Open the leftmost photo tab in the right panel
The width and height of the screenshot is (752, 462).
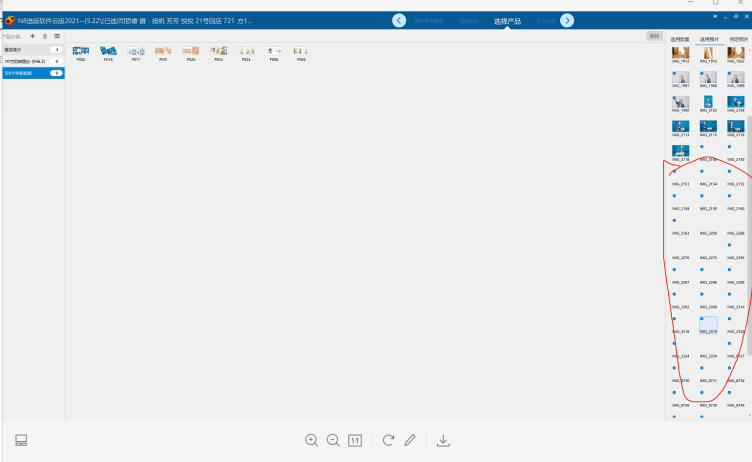click(680, 39)
